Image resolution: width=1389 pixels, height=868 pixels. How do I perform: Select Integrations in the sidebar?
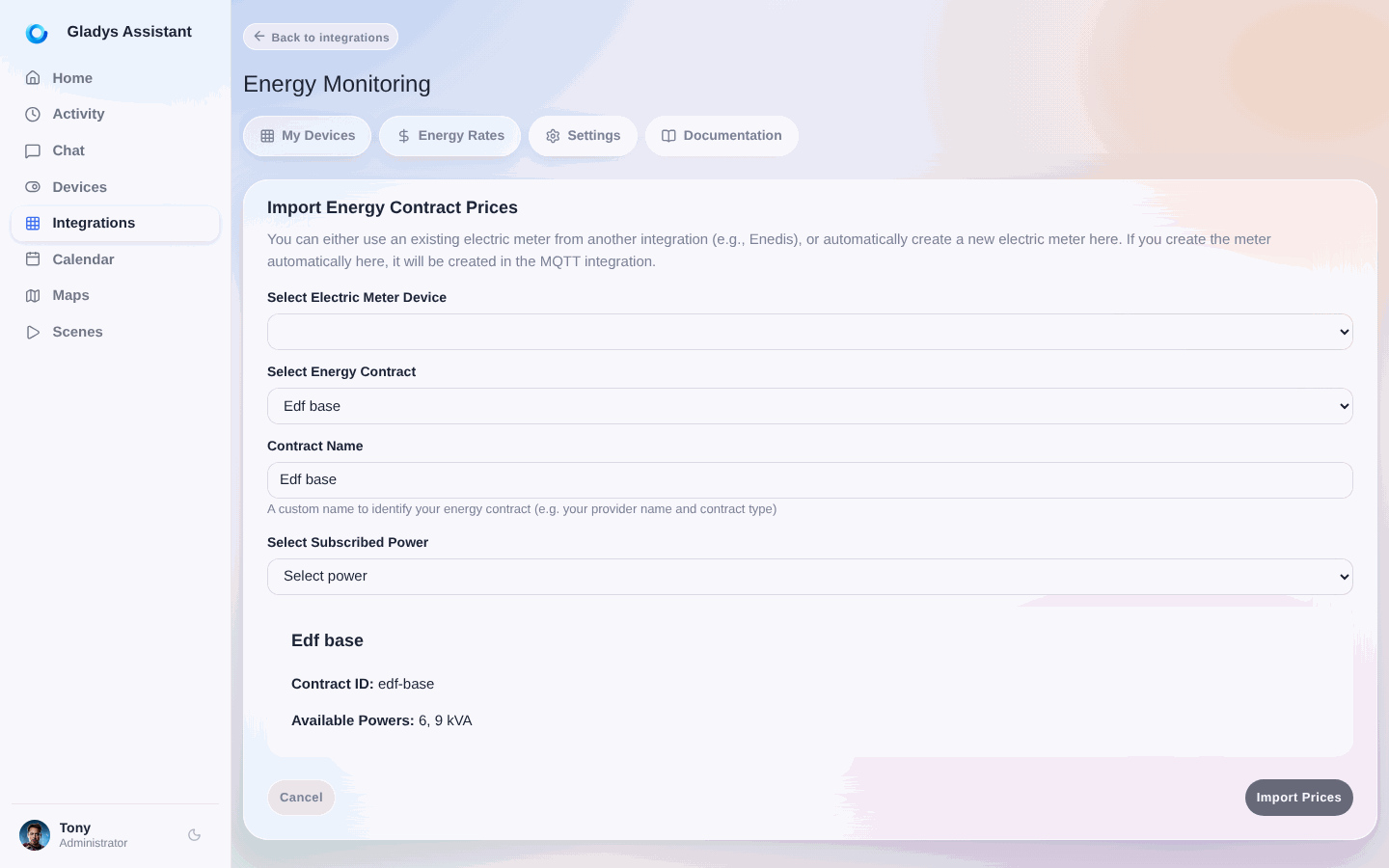(x=116, y=223)
